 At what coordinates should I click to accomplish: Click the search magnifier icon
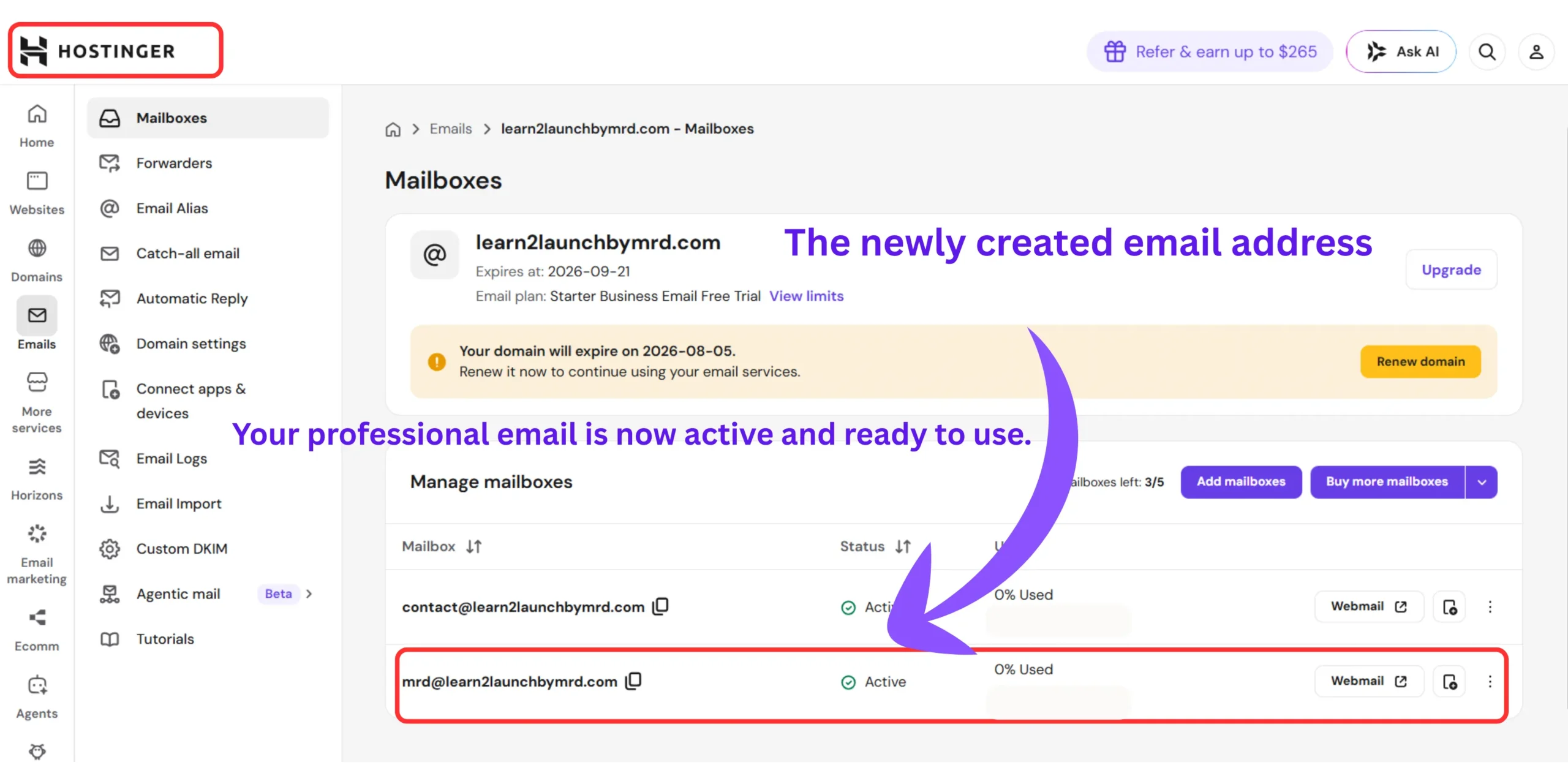(x=1487, y=51)
